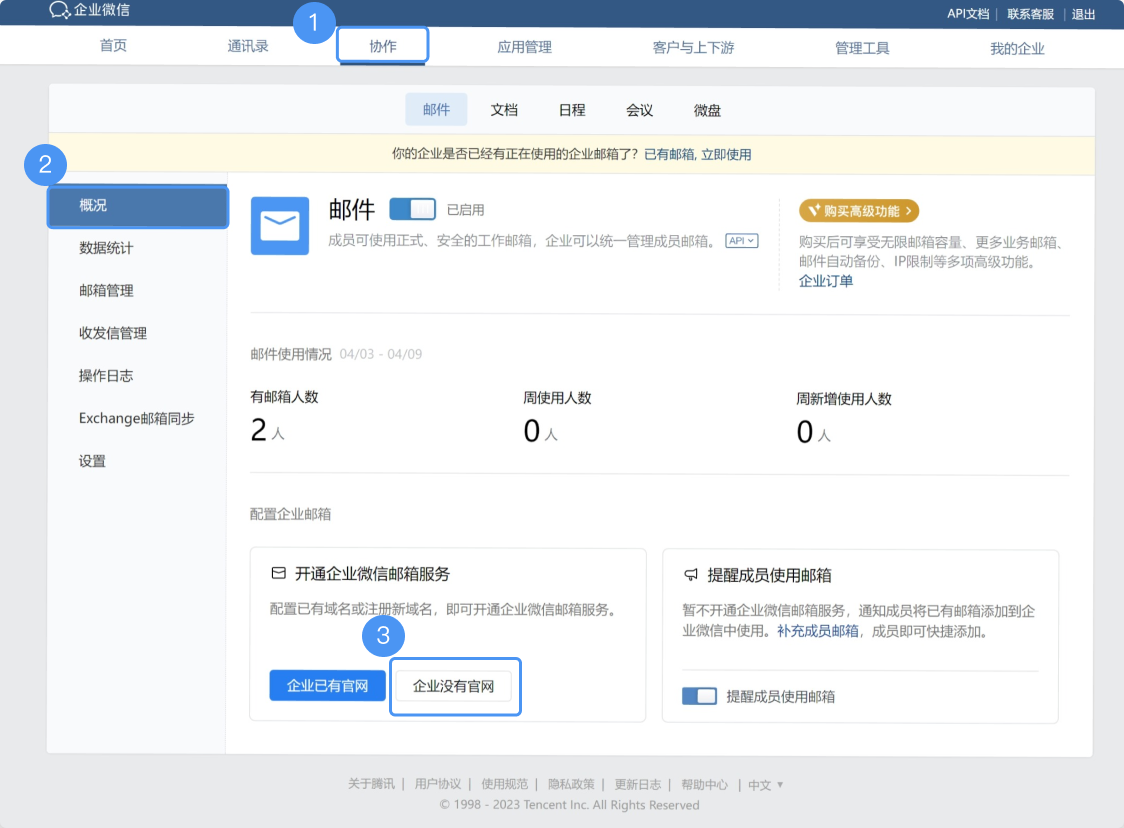Click the 退出 link
The image size is (1124, 828).
coord(1083,14)
